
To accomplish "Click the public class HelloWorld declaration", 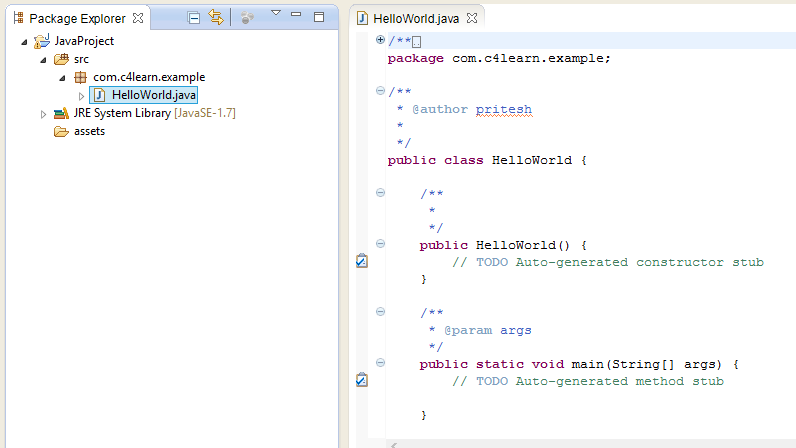I will click(487, 161).
